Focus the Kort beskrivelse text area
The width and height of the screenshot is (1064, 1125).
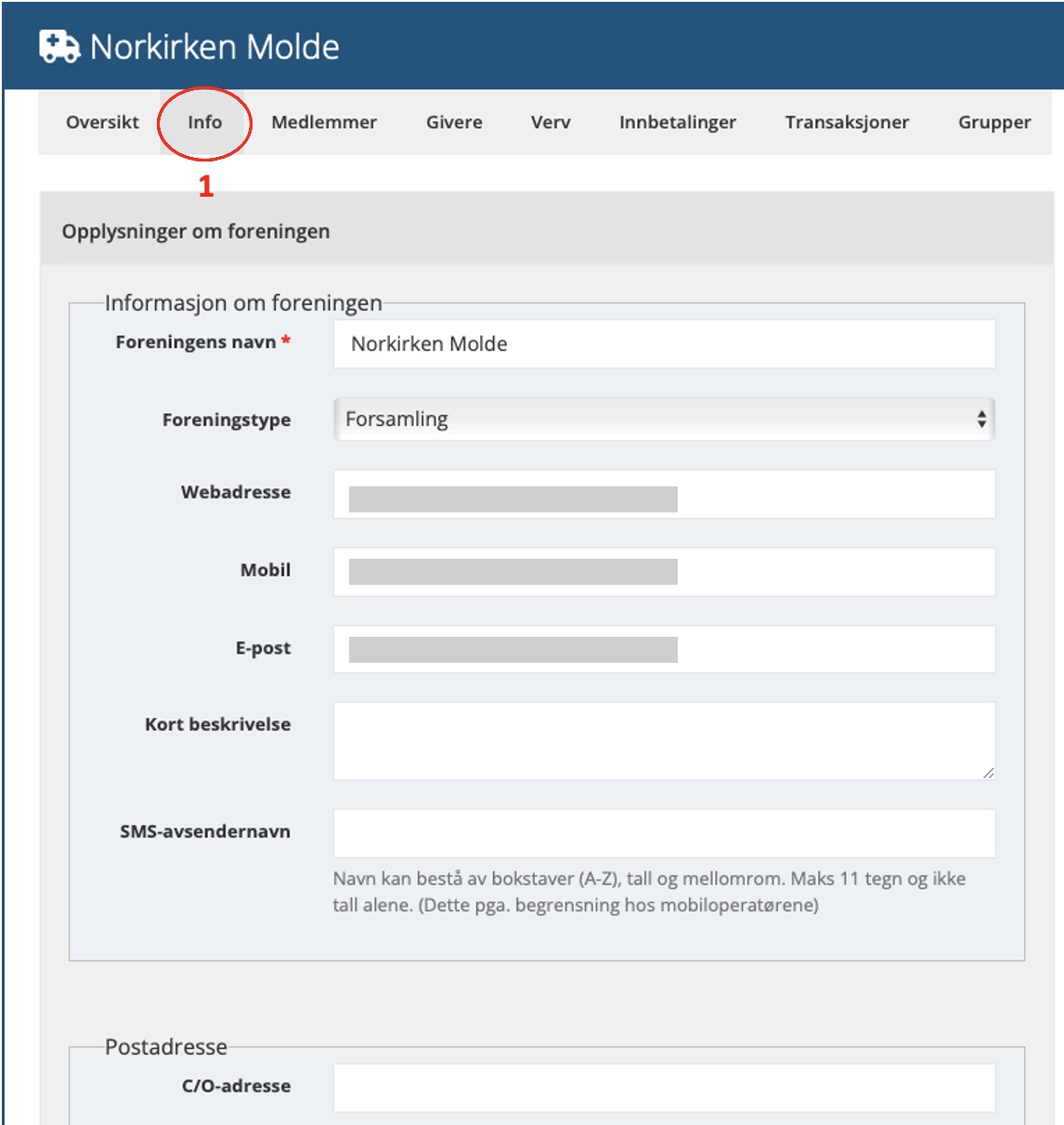(664, 741)
